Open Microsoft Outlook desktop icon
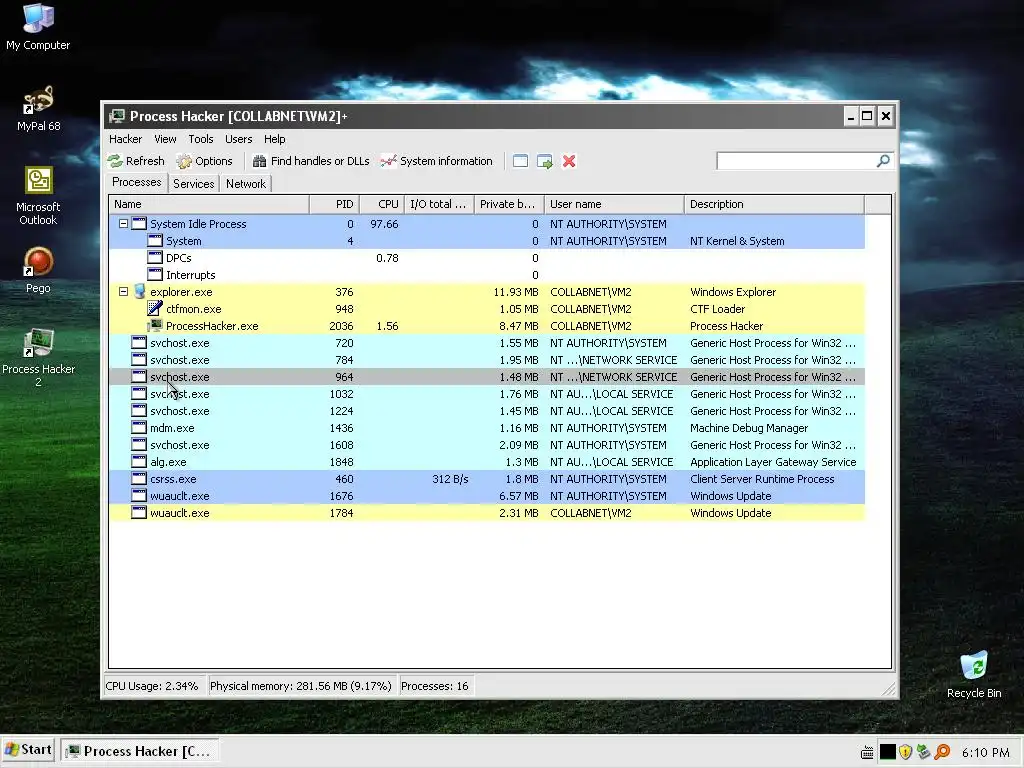This screenshot has height=768, width=1024. tap(39, 196)
